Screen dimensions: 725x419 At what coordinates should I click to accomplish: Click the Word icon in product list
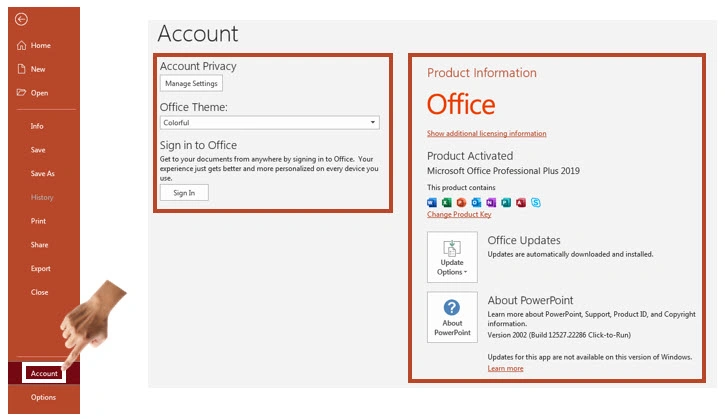(432, 202)
